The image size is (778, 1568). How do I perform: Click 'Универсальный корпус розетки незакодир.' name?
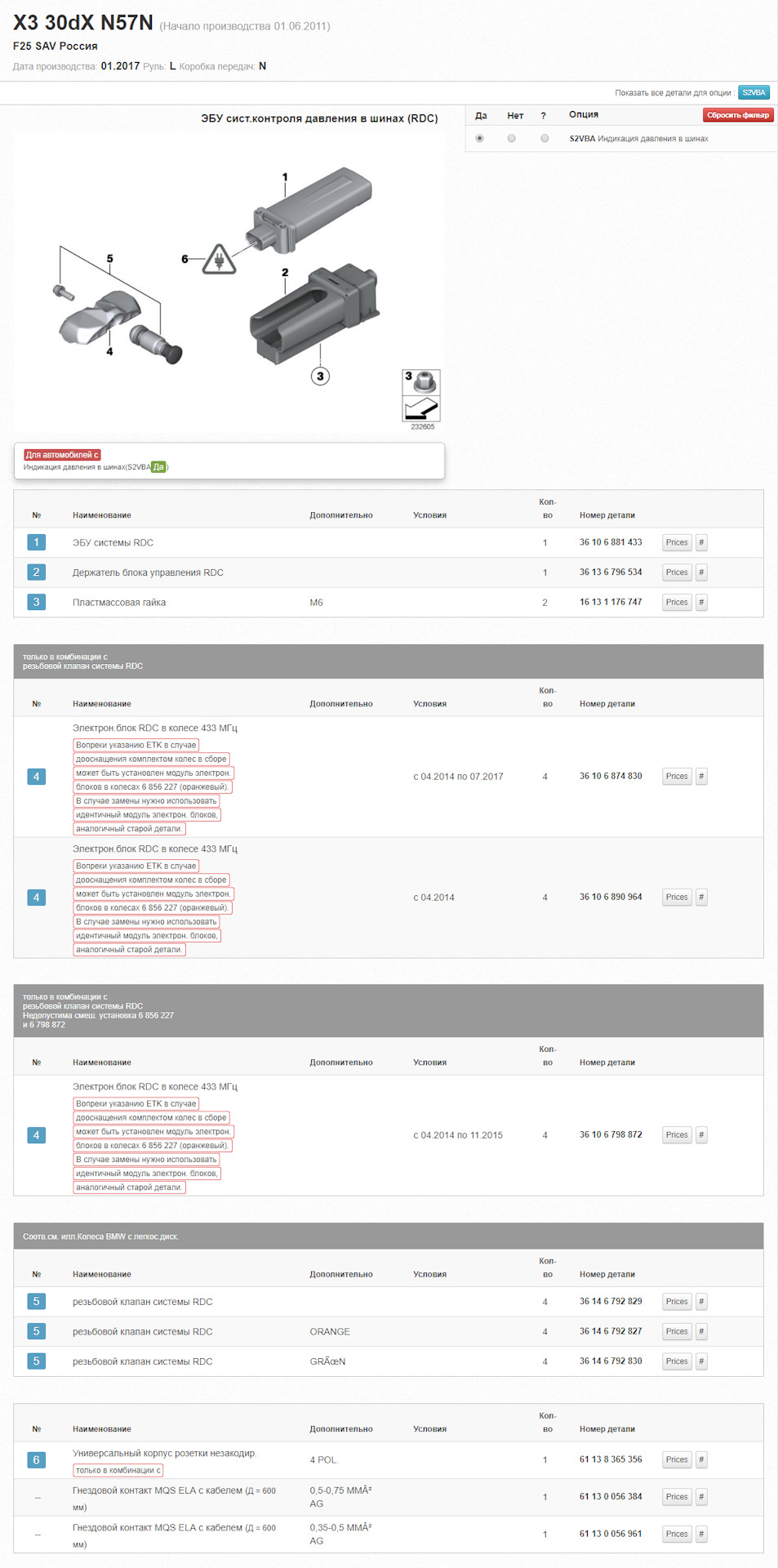click(165, 1453)
